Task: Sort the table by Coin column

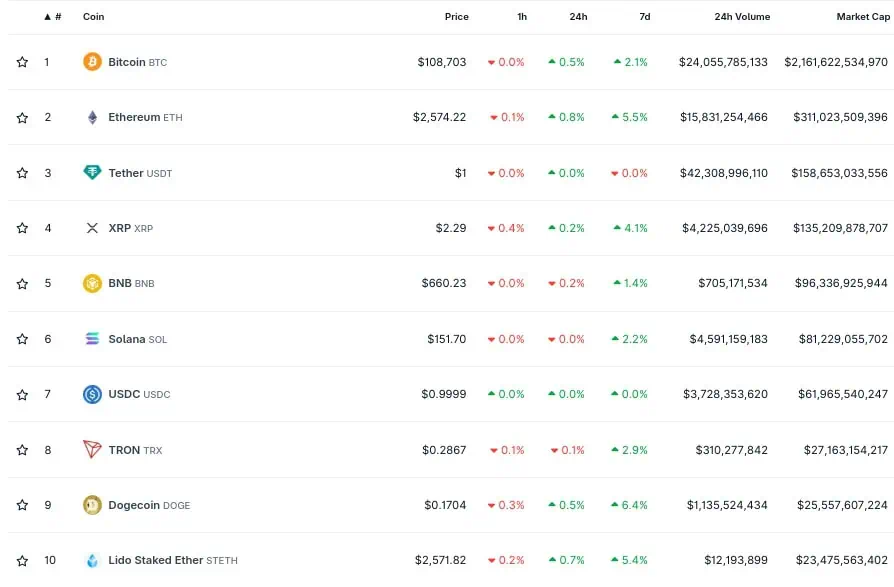Action: pyautogui.click(x=94, y=17)
